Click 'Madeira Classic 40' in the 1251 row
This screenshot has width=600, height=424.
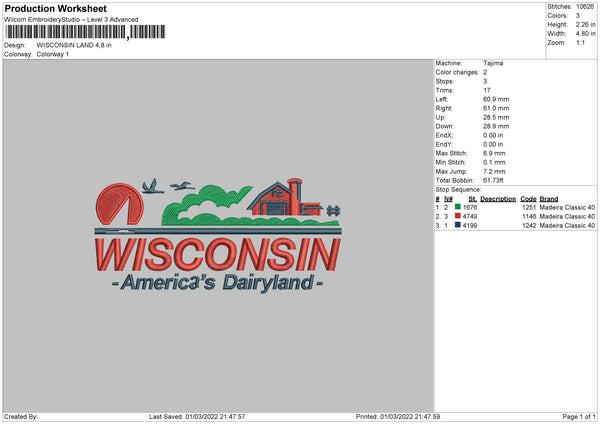tap(567, 207)
